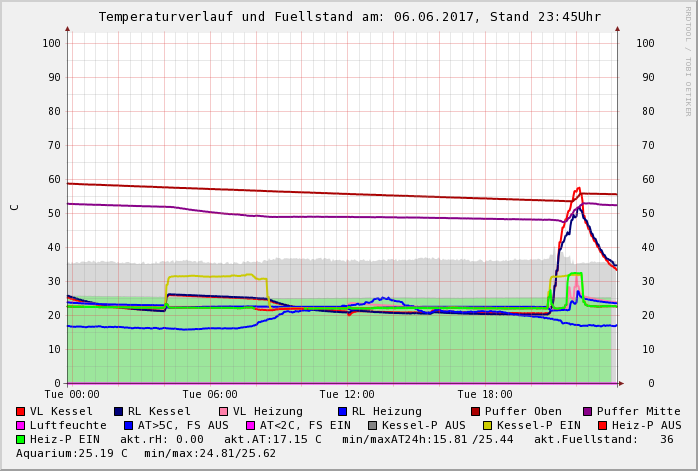698x471 pixels.
Task: Click the Tue 18:00 time axis label
Action: 485,395
